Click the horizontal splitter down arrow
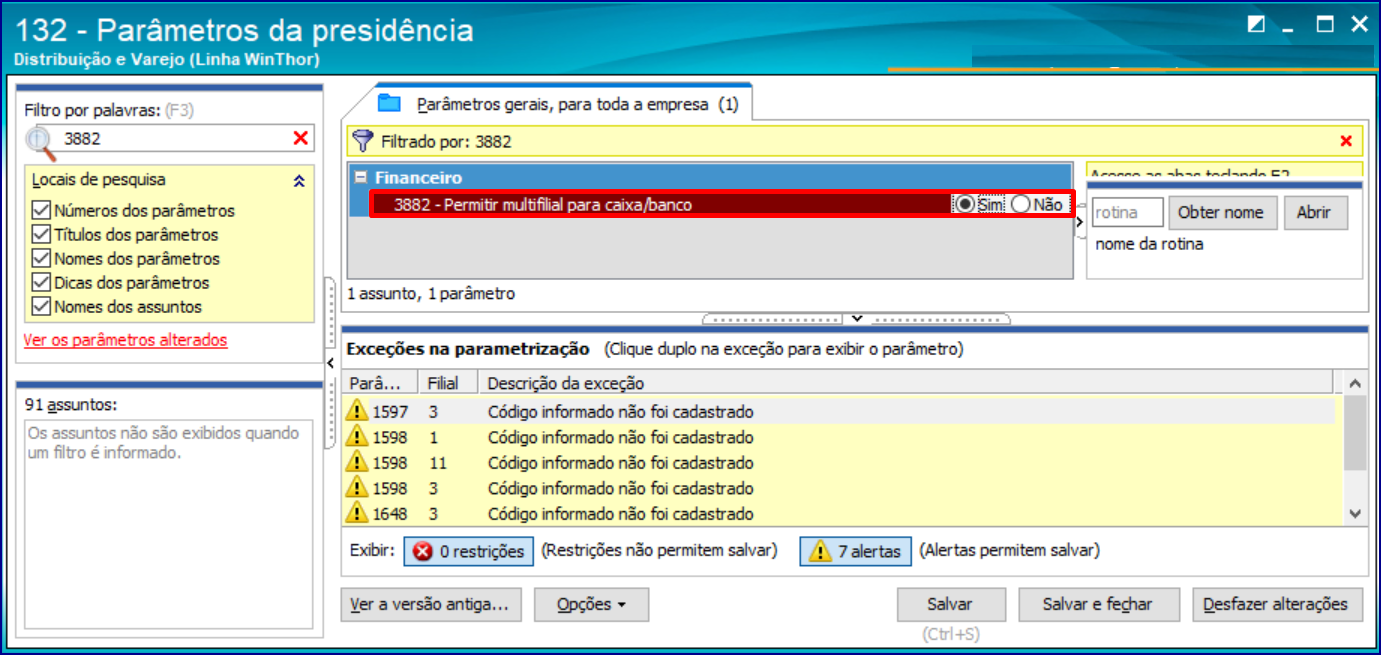Viewport: 1381px width, 655px height. point(856,318)
